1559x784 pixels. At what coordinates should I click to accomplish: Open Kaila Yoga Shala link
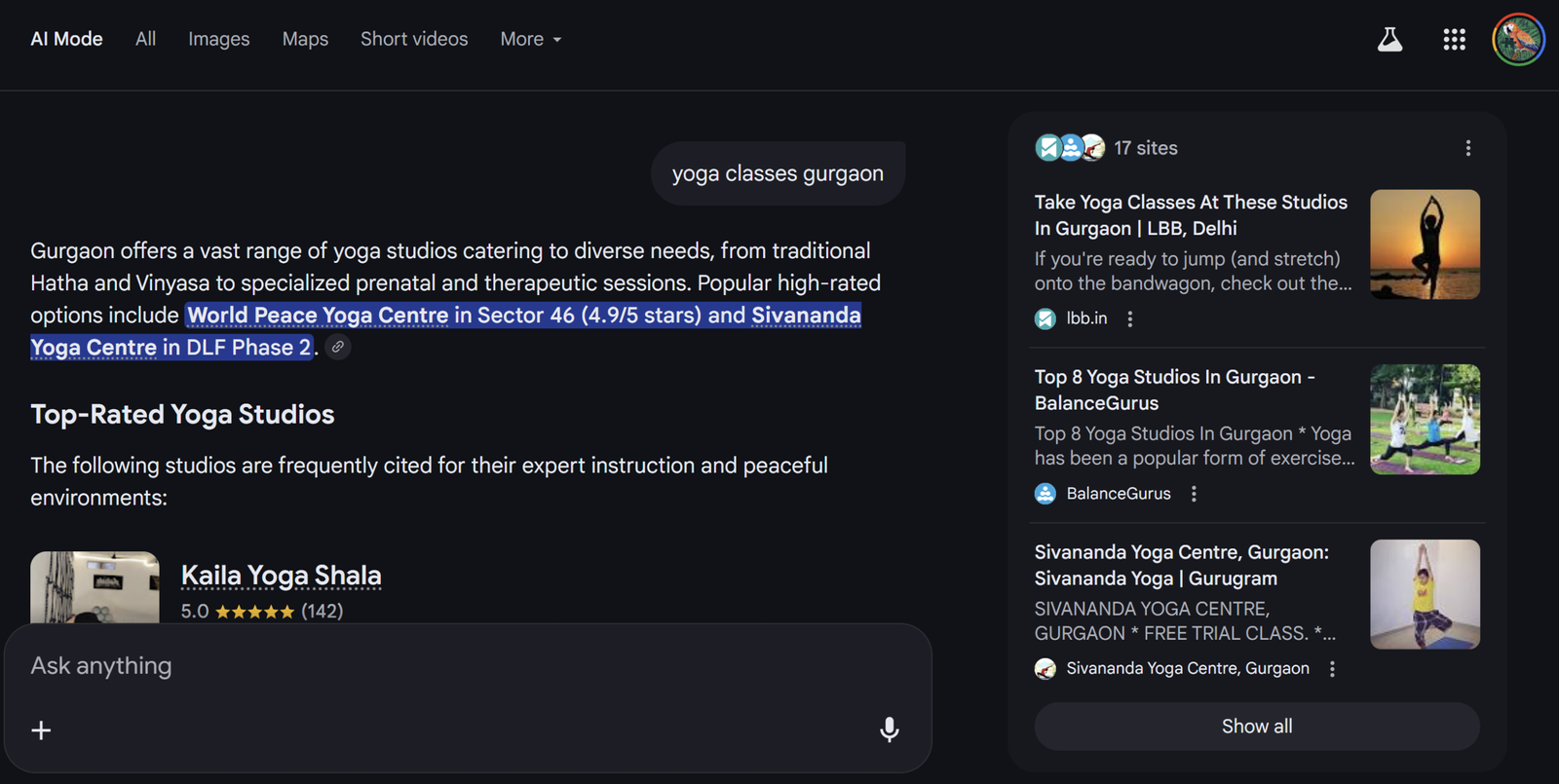tap(281, 576)
